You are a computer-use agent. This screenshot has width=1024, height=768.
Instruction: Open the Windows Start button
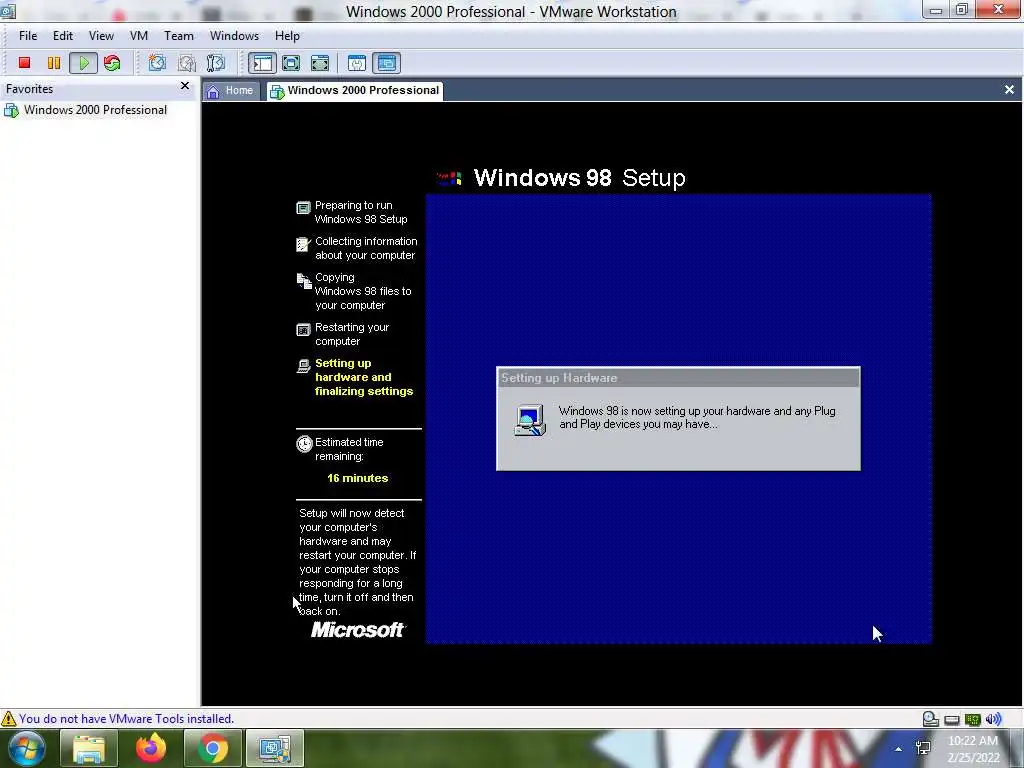tap(26, 748)
